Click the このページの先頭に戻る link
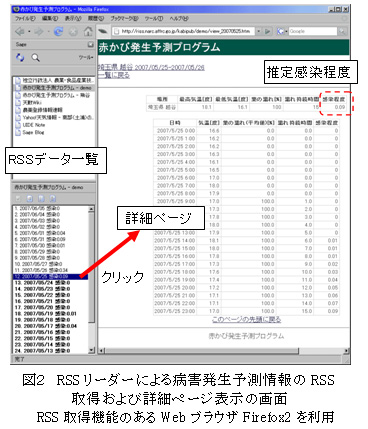The image size is (368, 429). [x=246, y=319]
